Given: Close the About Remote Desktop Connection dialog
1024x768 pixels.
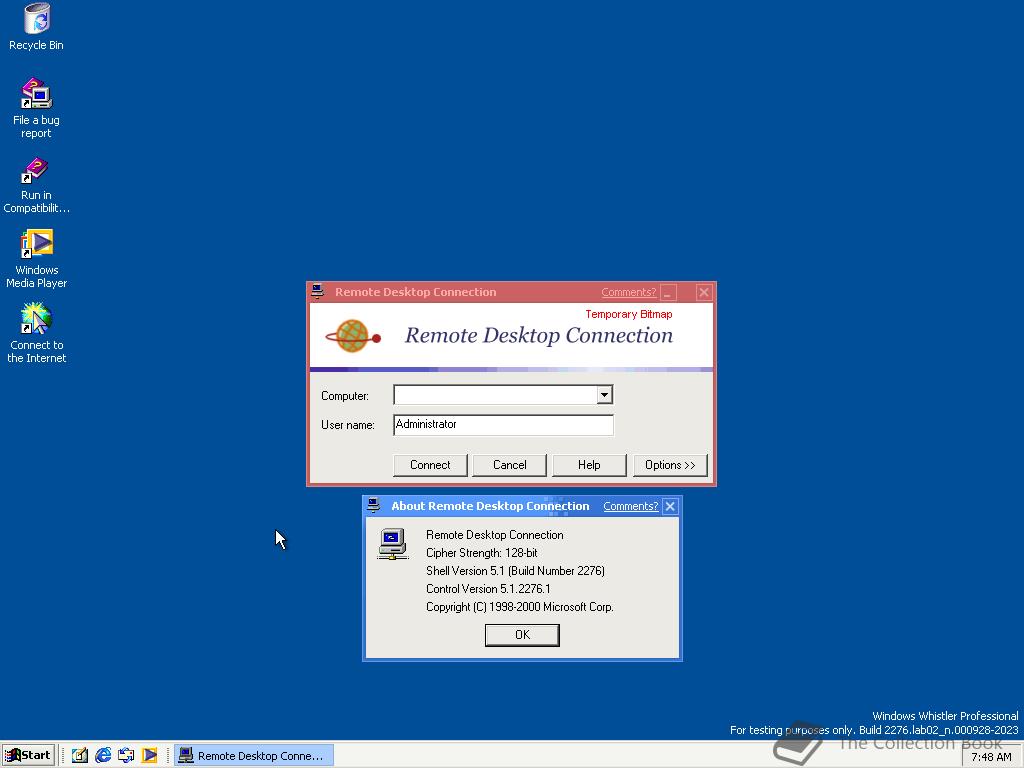Looking at the screenshot, I should [x=670, y=506].
